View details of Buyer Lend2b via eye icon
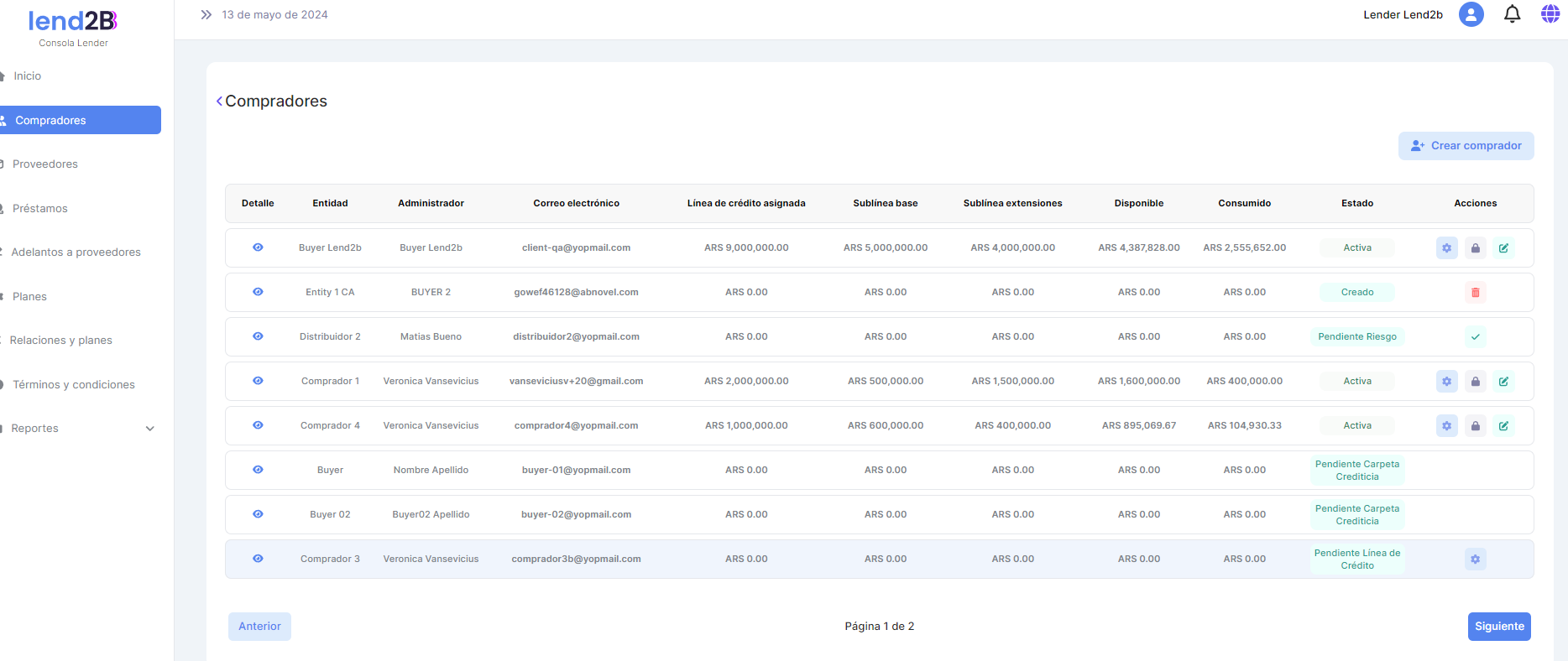Image resolution: width=1568 pixels, height=661 pixels. click(258, 247)
